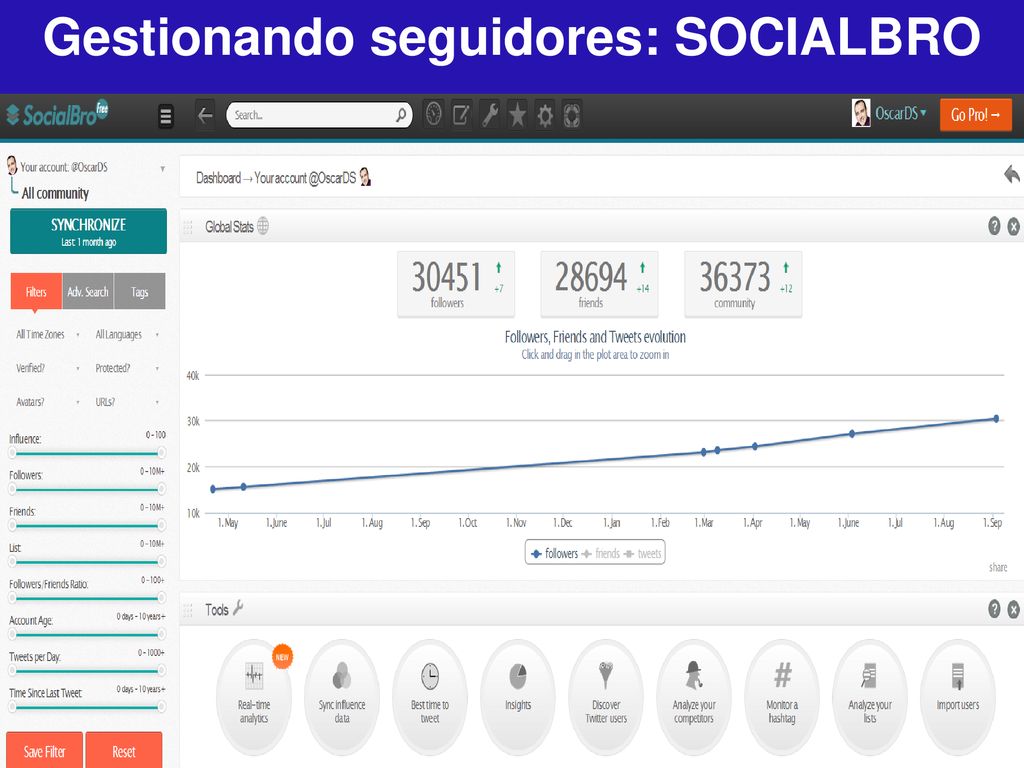Expand Your account @OscarDS selector
This screenshot has height=768, width=1024.
(86, 167)
